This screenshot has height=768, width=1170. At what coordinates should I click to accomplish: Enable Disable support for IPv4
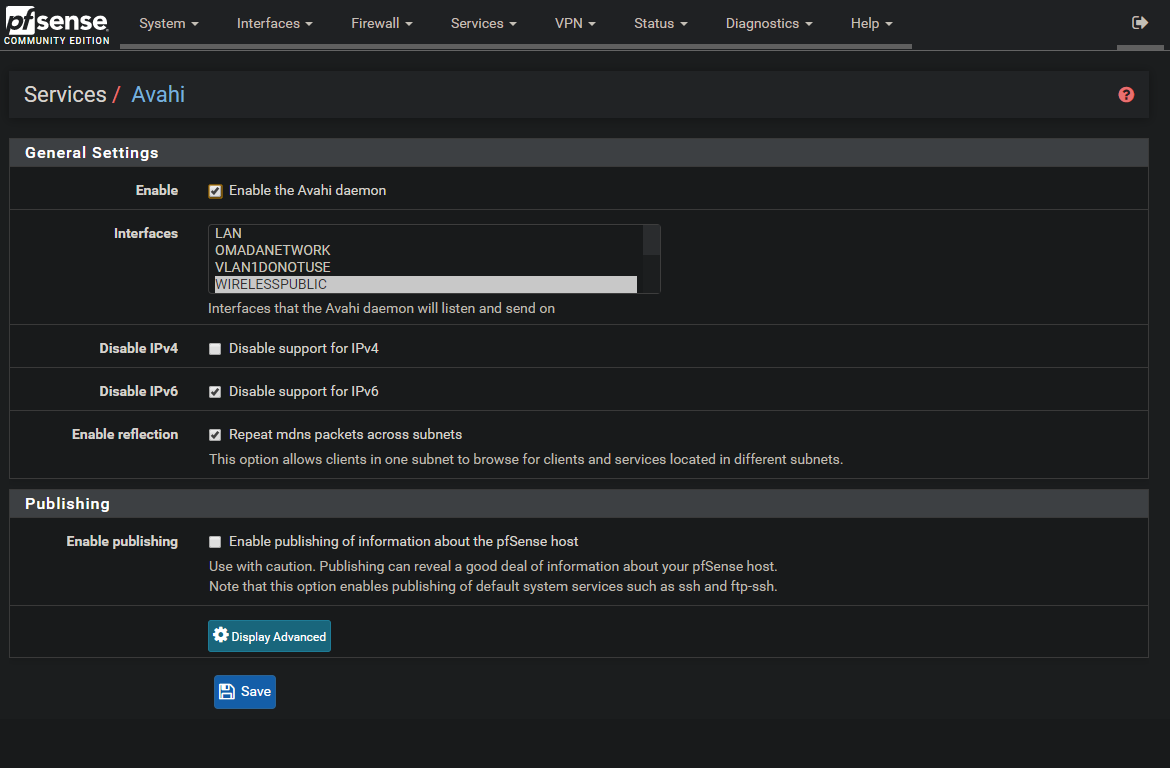tap(215, 348)
